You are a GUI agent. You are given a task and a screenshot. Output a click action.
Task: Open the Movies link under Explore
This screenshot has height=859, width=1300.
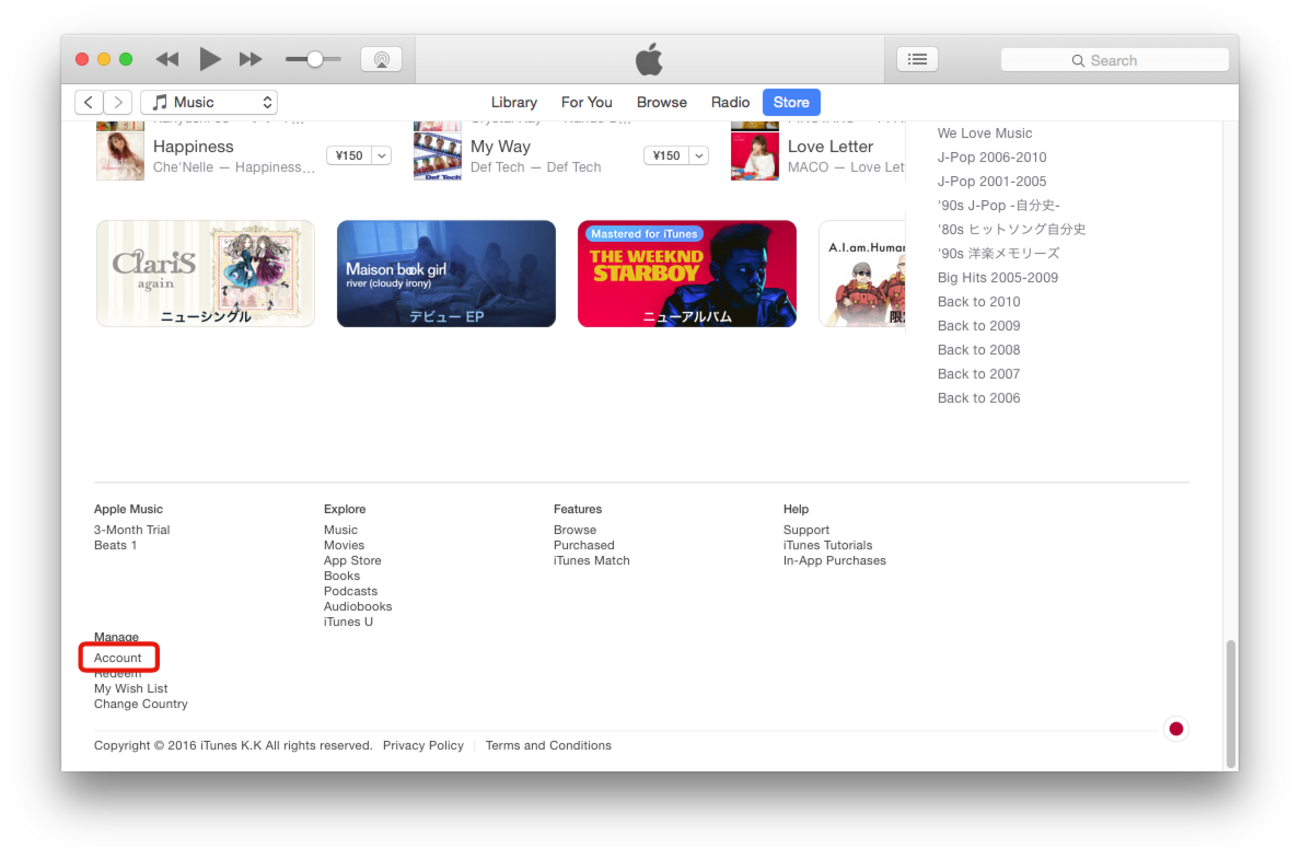click(x=344, y=545)
